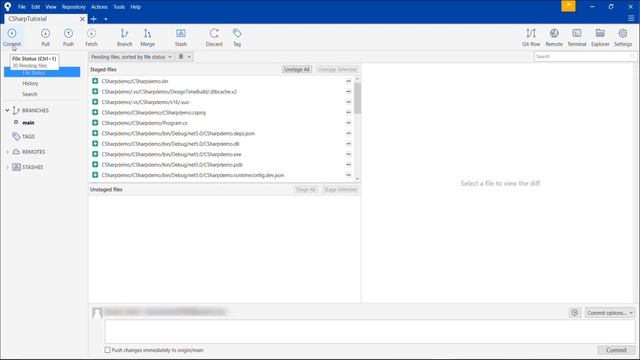Expand the STASHES section
The width and height of the screenshot is (640, 360).
tap(7, 167)
